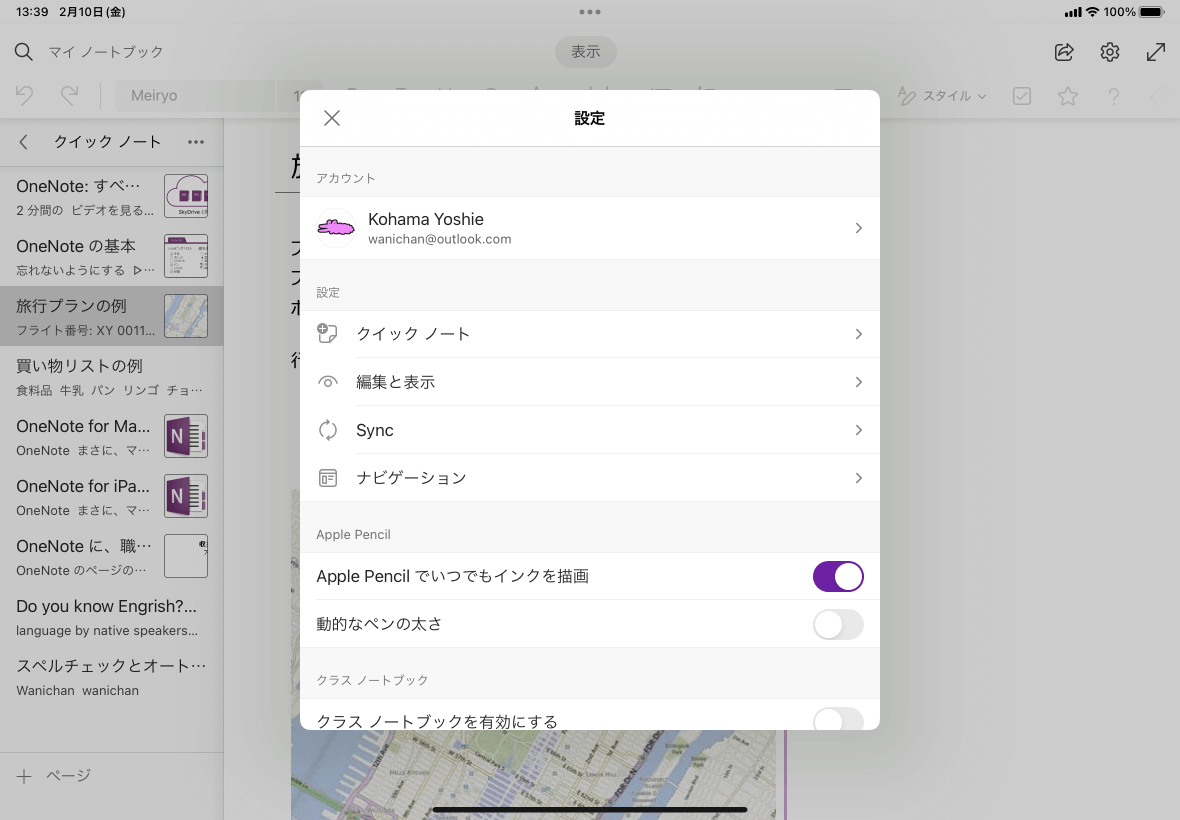
Task: Open クイック ノート more options ellipsis
Action: (196, 142)
